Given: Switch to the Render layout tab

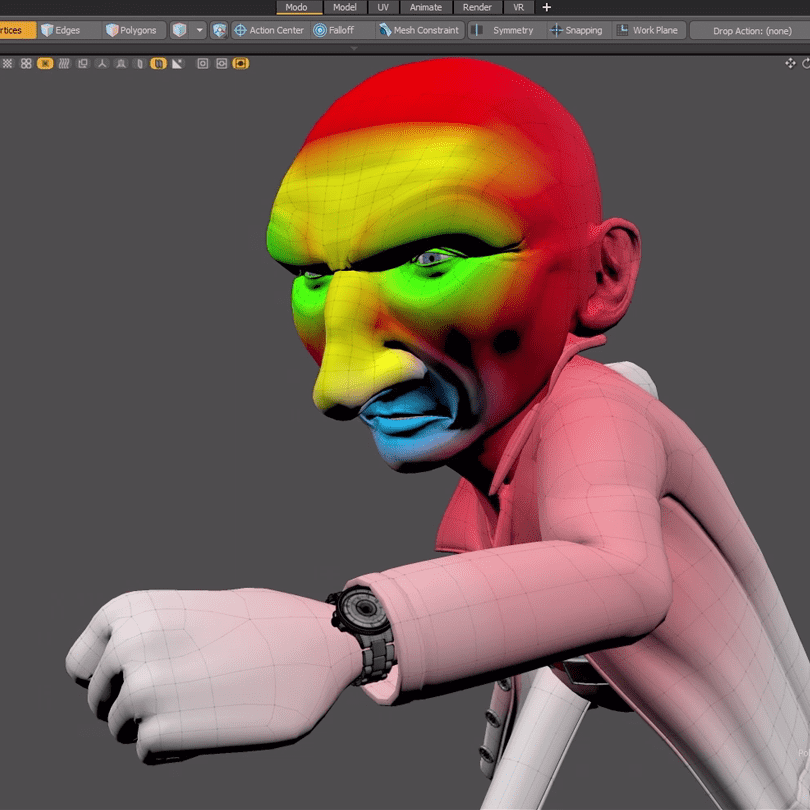Looking at the screenshot, I should (x=477, y=7).
